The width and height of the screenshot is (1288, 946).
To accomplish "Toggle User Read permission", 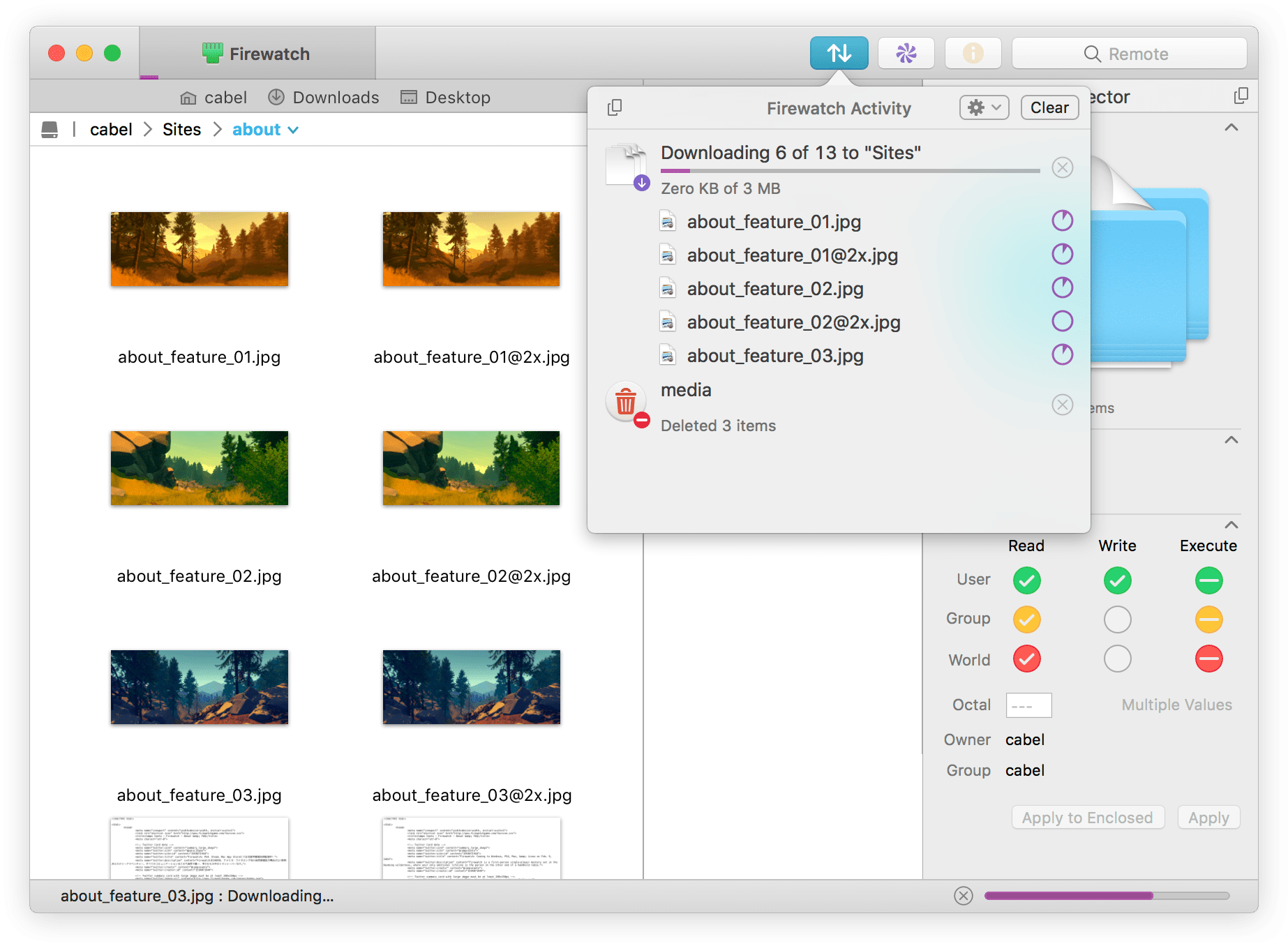I will [1026, 580].
